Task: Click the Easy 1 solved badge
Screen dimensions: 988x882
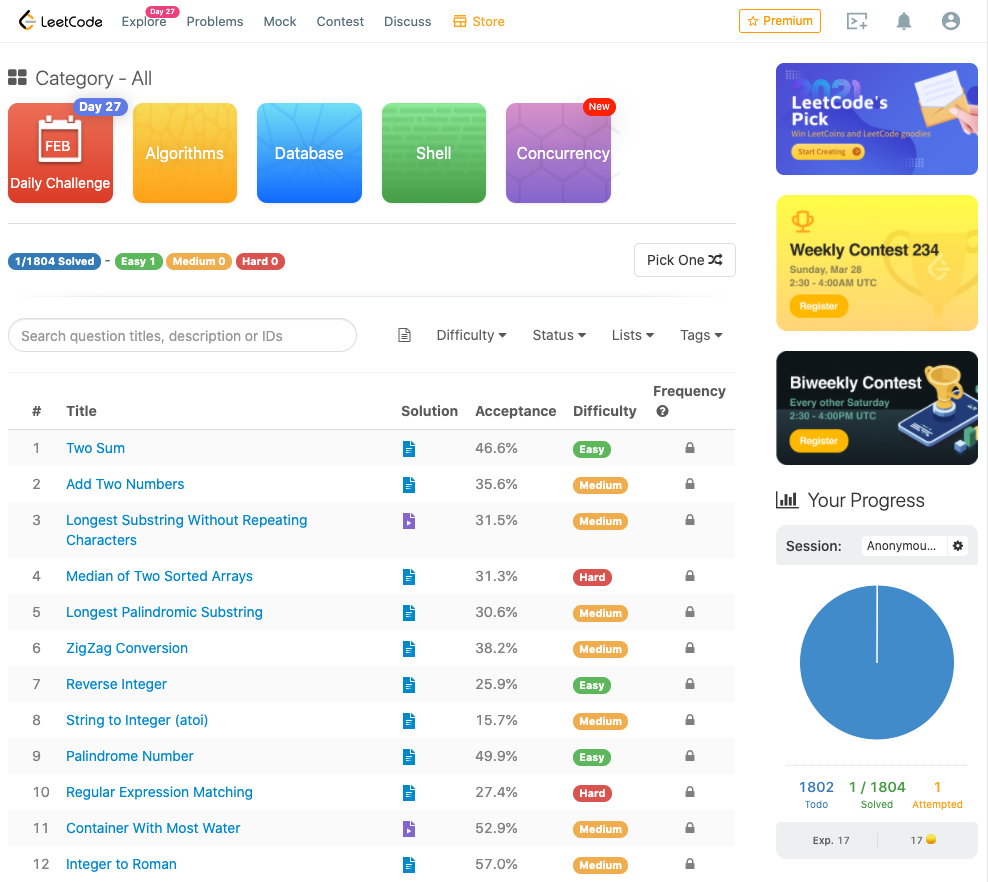Action: (139, 261)
